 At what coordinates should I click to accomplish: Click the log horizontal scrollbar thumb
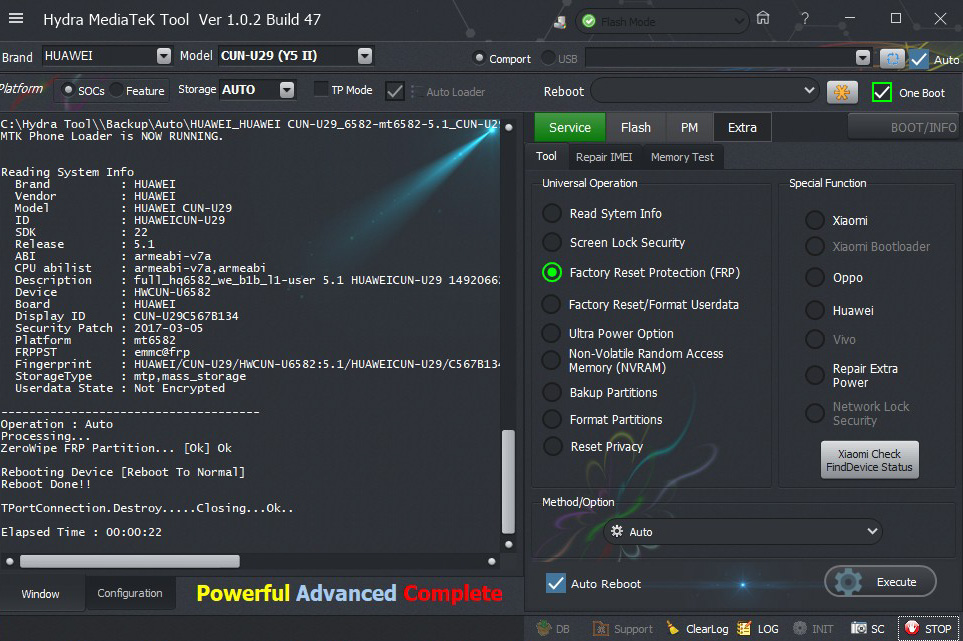click(x=130, y=561)
